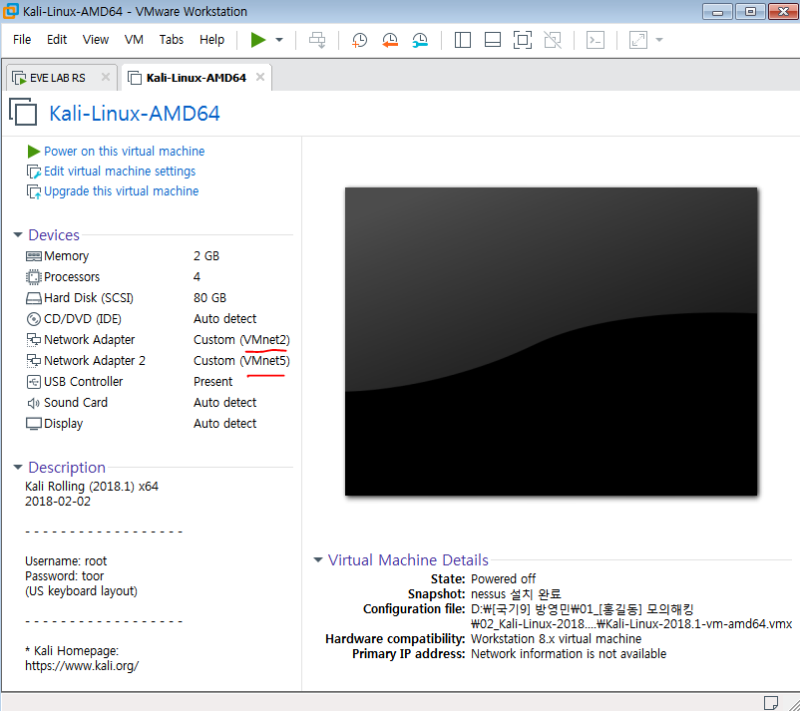Toggle the thumbnail bar icon
The image size is (800, 711).
tap(492, 40)
